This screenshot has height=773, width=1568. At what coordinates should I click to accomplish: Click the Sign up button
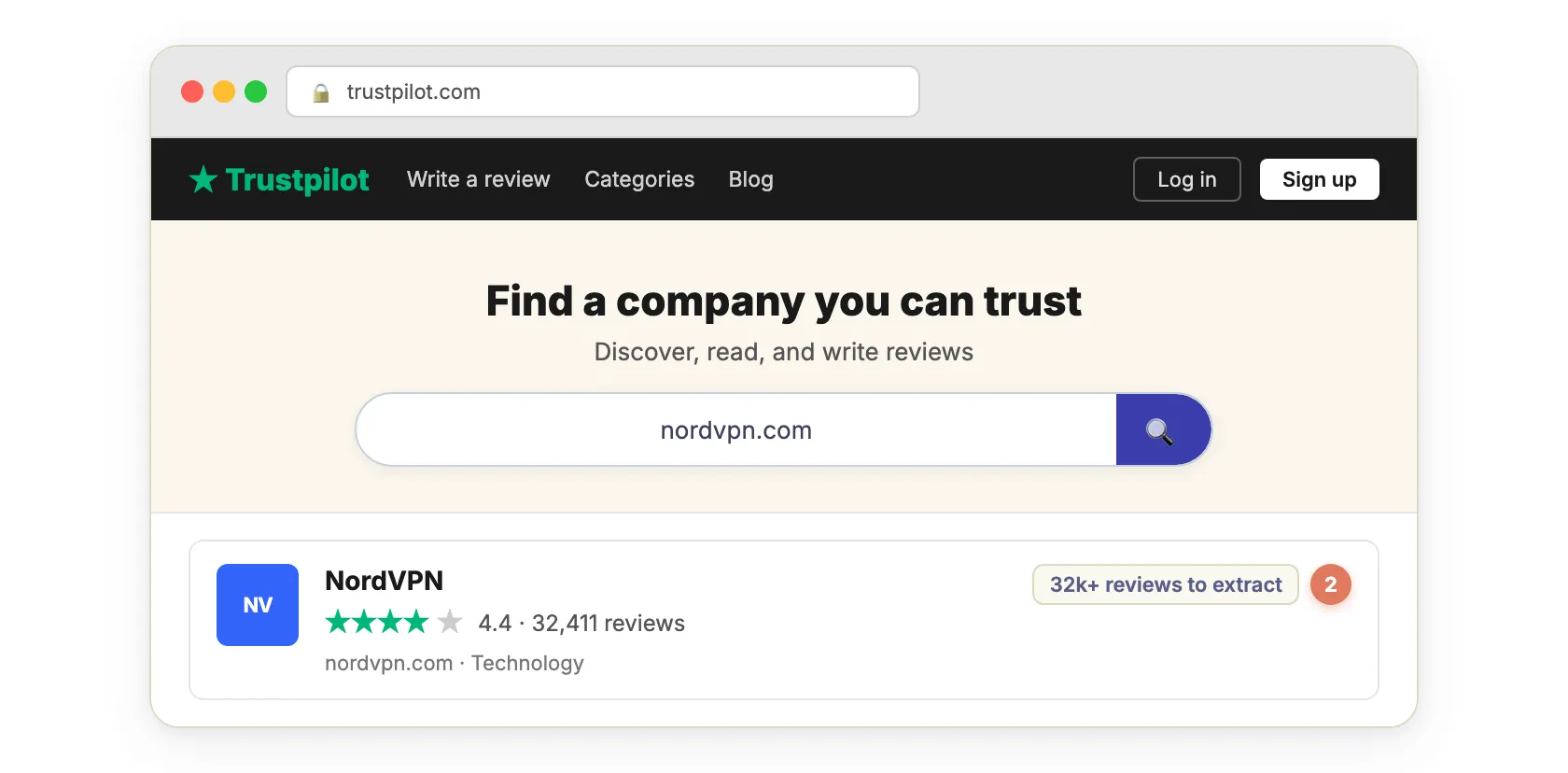1319,179
